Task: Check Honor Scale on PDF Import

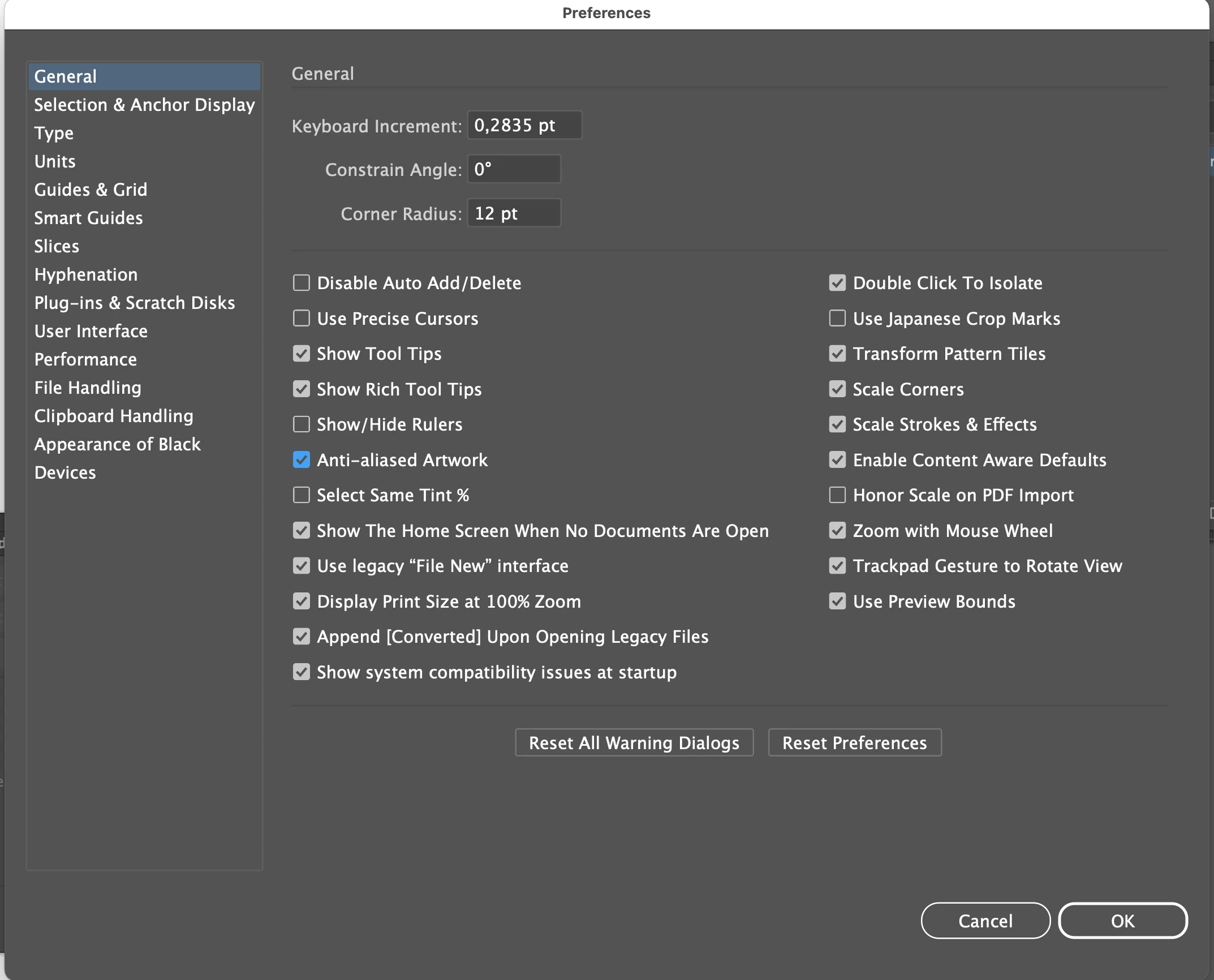Action: [837, 495]
